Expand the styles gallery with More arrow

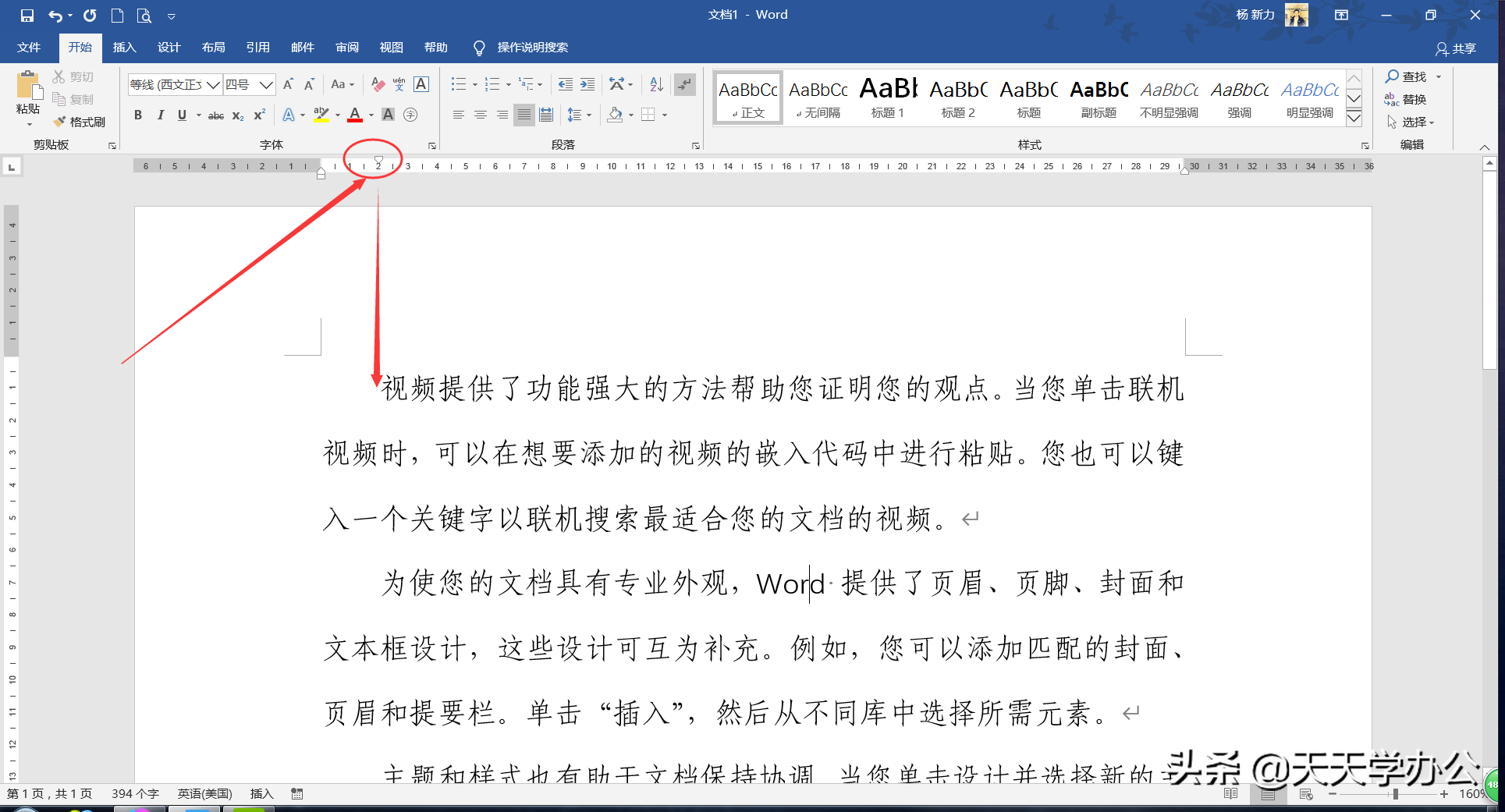click(1354, 118)
